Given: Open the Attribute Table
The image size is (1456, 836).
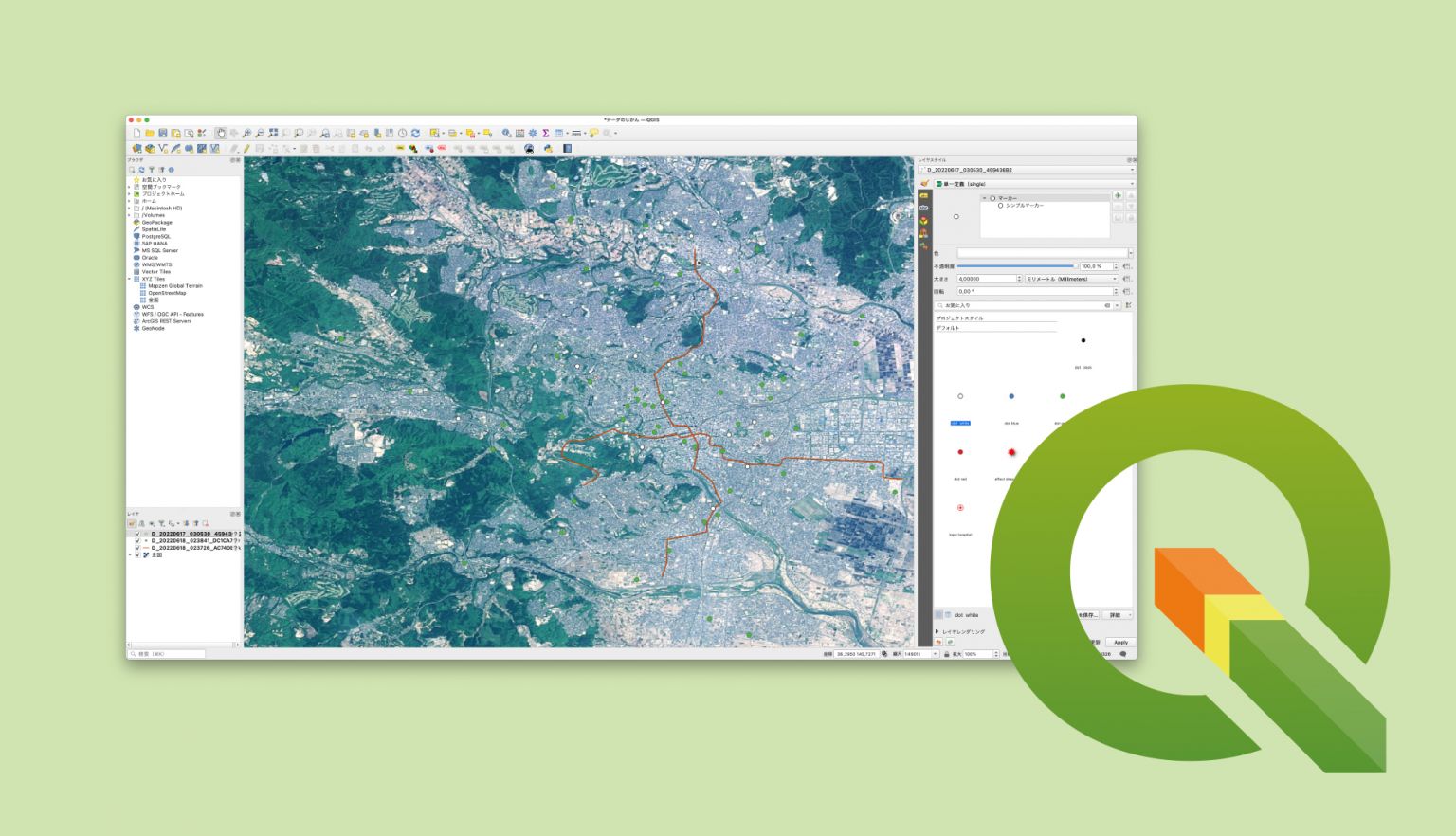Looking at the screenshot, I should tap(557, 133).
